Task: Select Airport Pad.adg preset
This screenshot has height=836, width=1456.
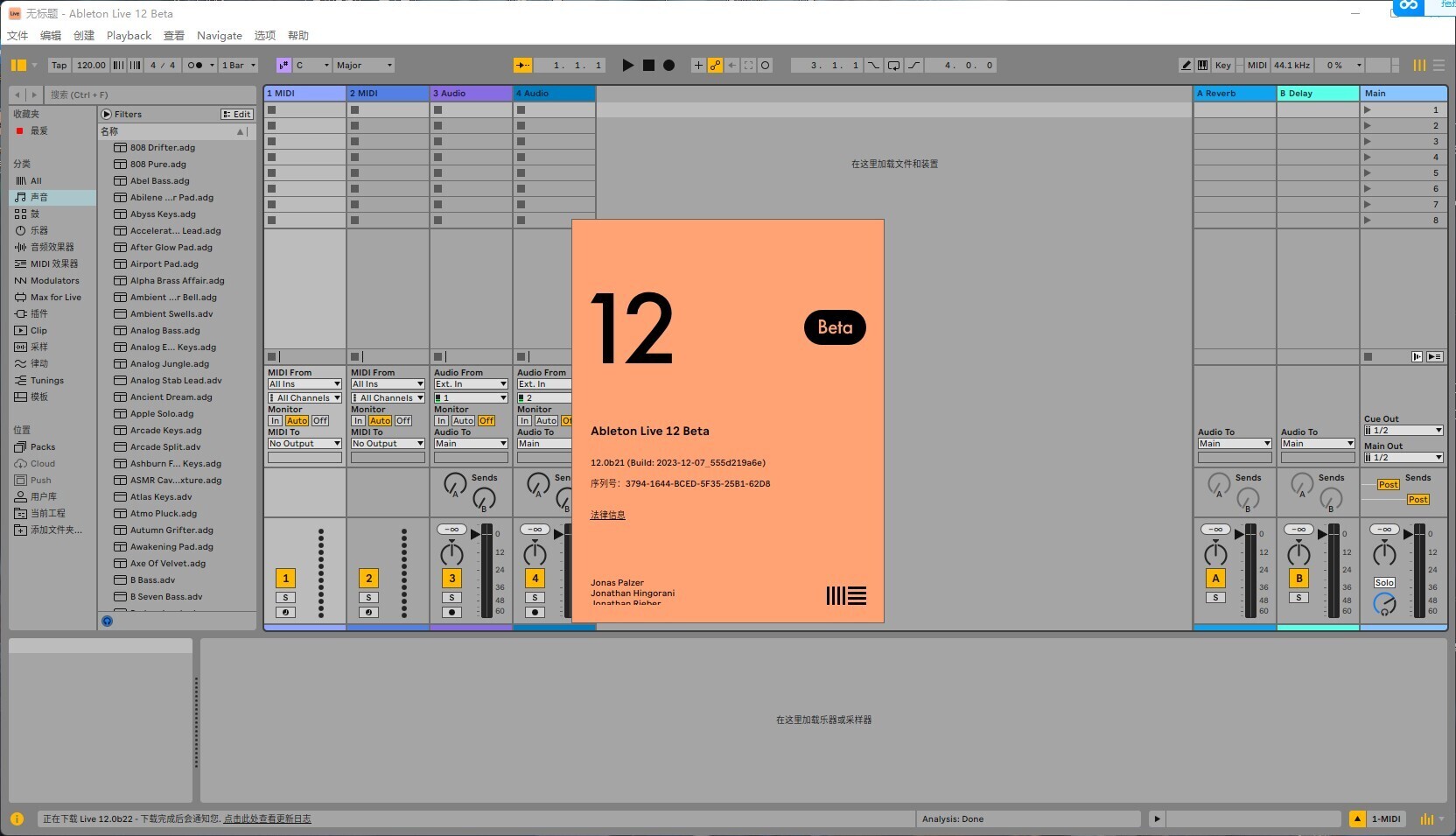Action: pyautogui.click(x=164, y=263)
